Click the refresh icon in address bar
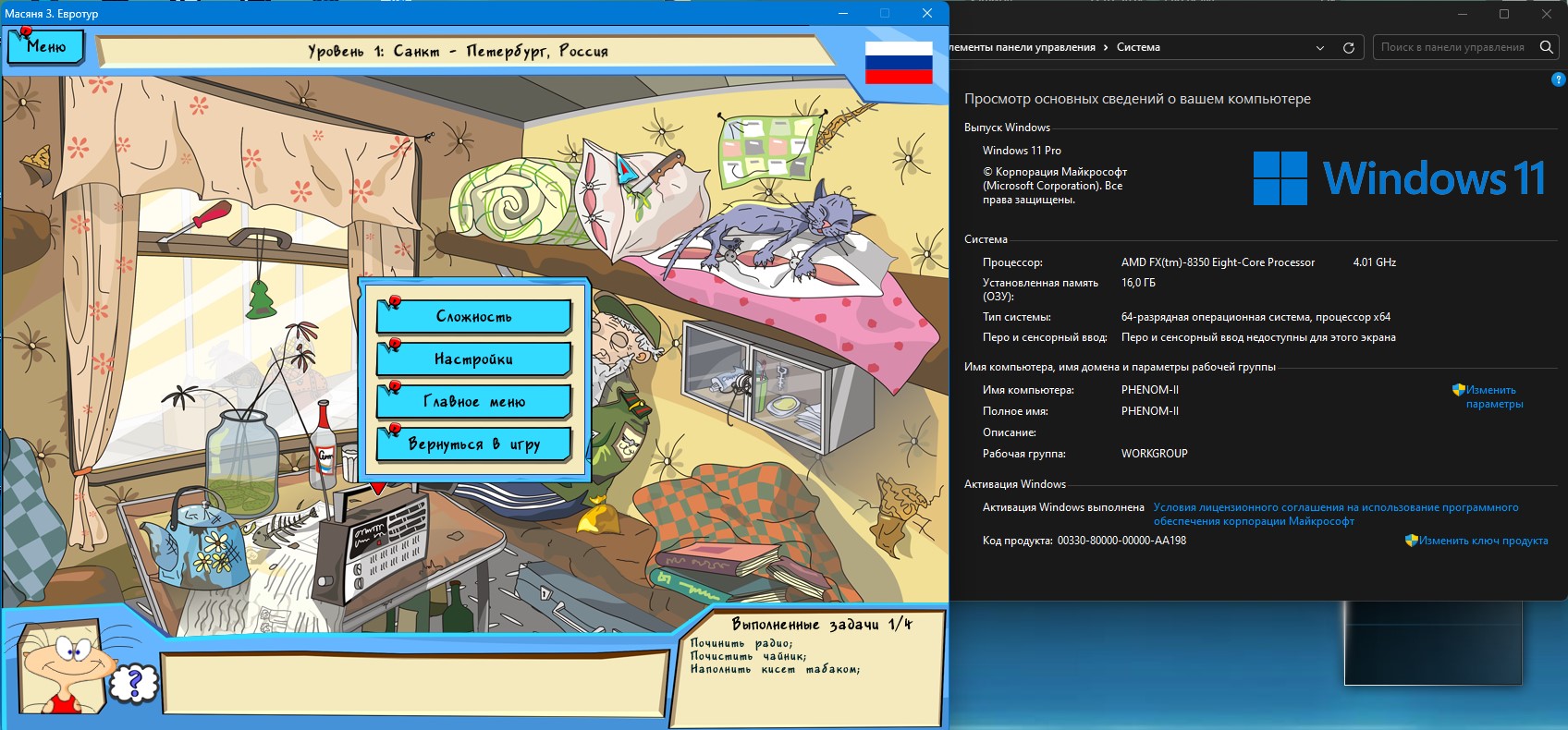The width and height of the screenshot is (1568, 730). pyautogui.click(x=1348, y=48)
